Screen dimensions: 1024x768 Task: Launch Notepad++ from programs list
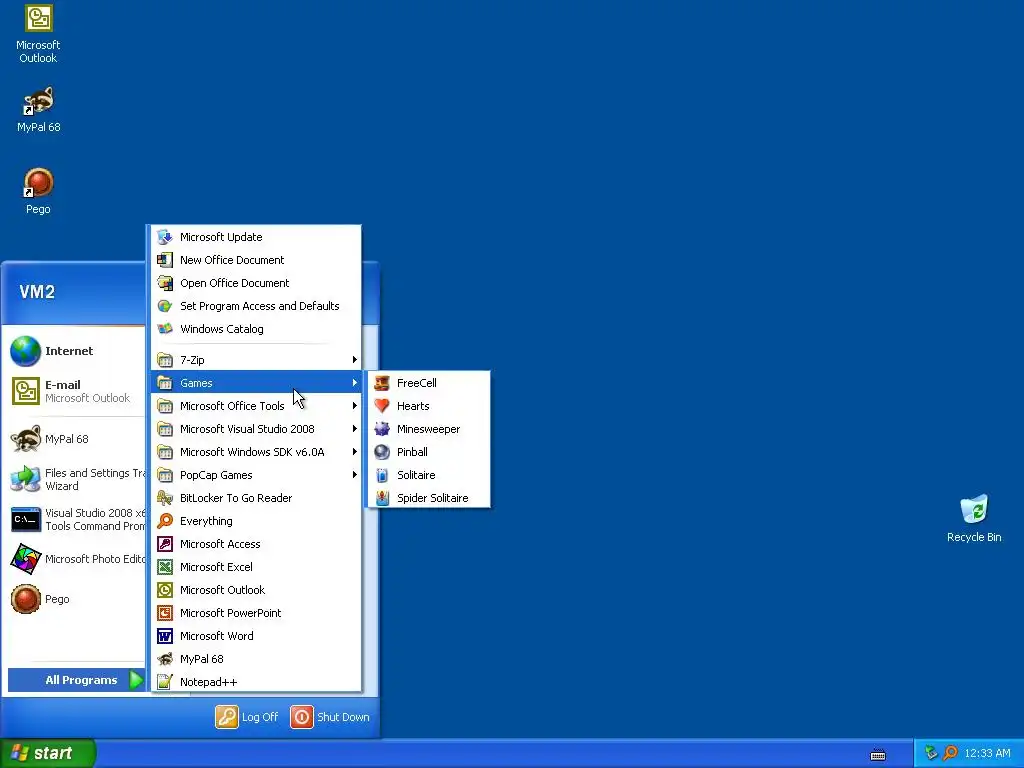(256, 682)
